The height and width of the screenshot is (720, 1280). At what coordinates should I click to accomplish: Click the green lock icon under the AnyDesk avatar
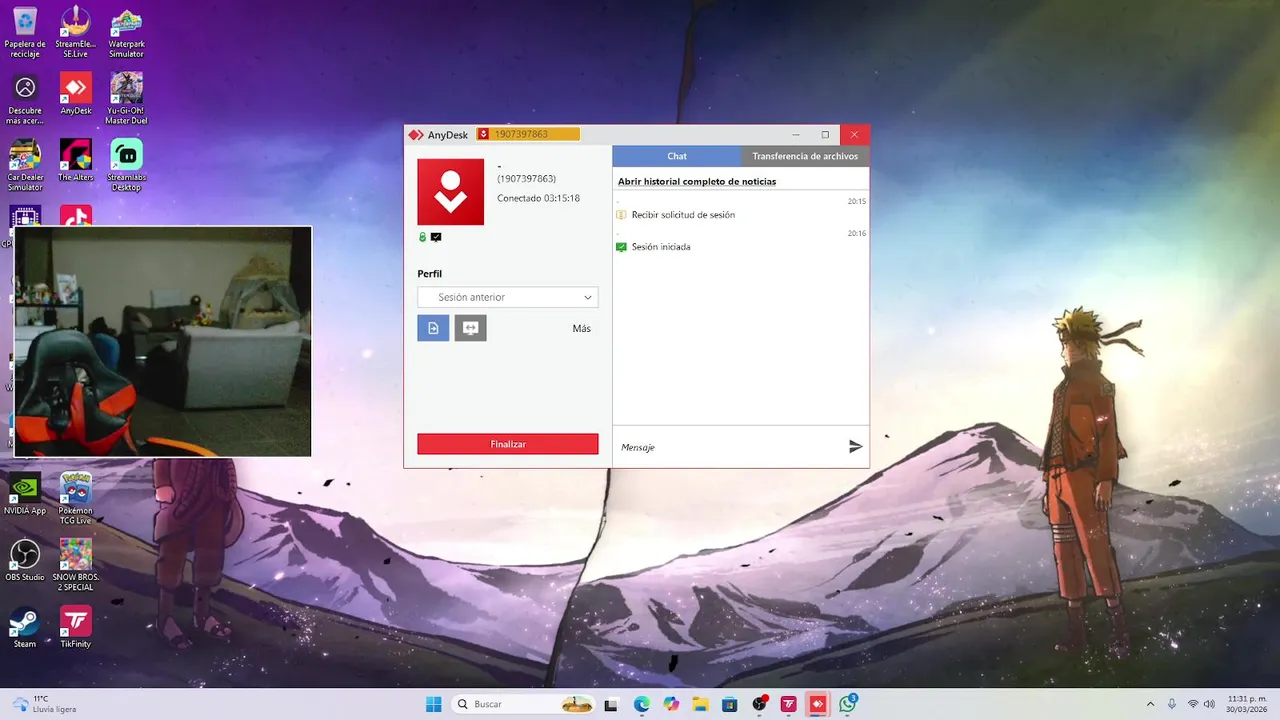pos(422,237)
